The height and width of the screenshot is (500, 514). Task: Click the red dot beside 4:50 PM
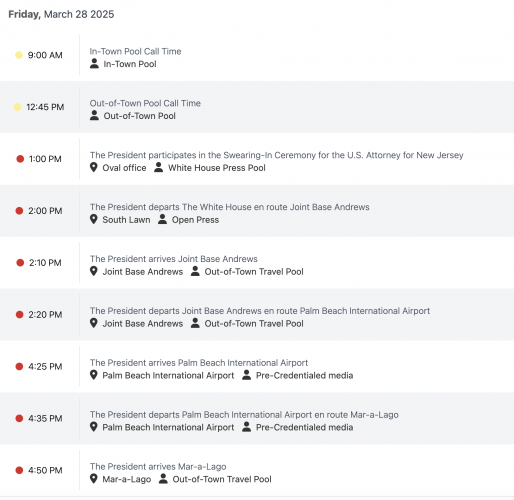tap(19, 470)
